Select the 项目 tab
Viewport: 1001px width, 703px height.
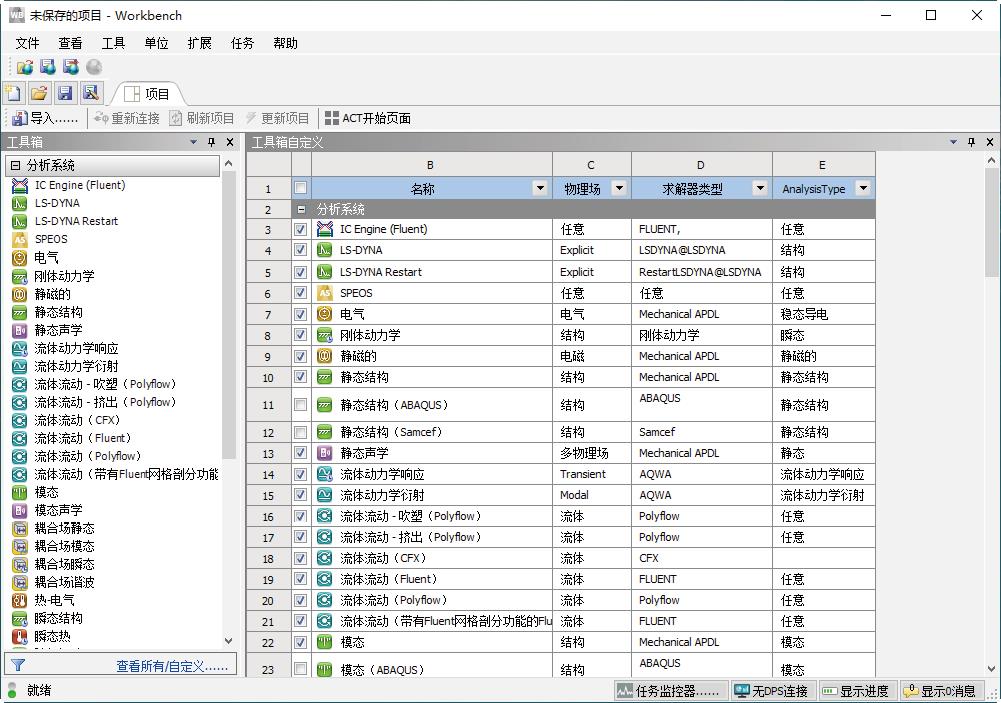[x=147, y=94]
